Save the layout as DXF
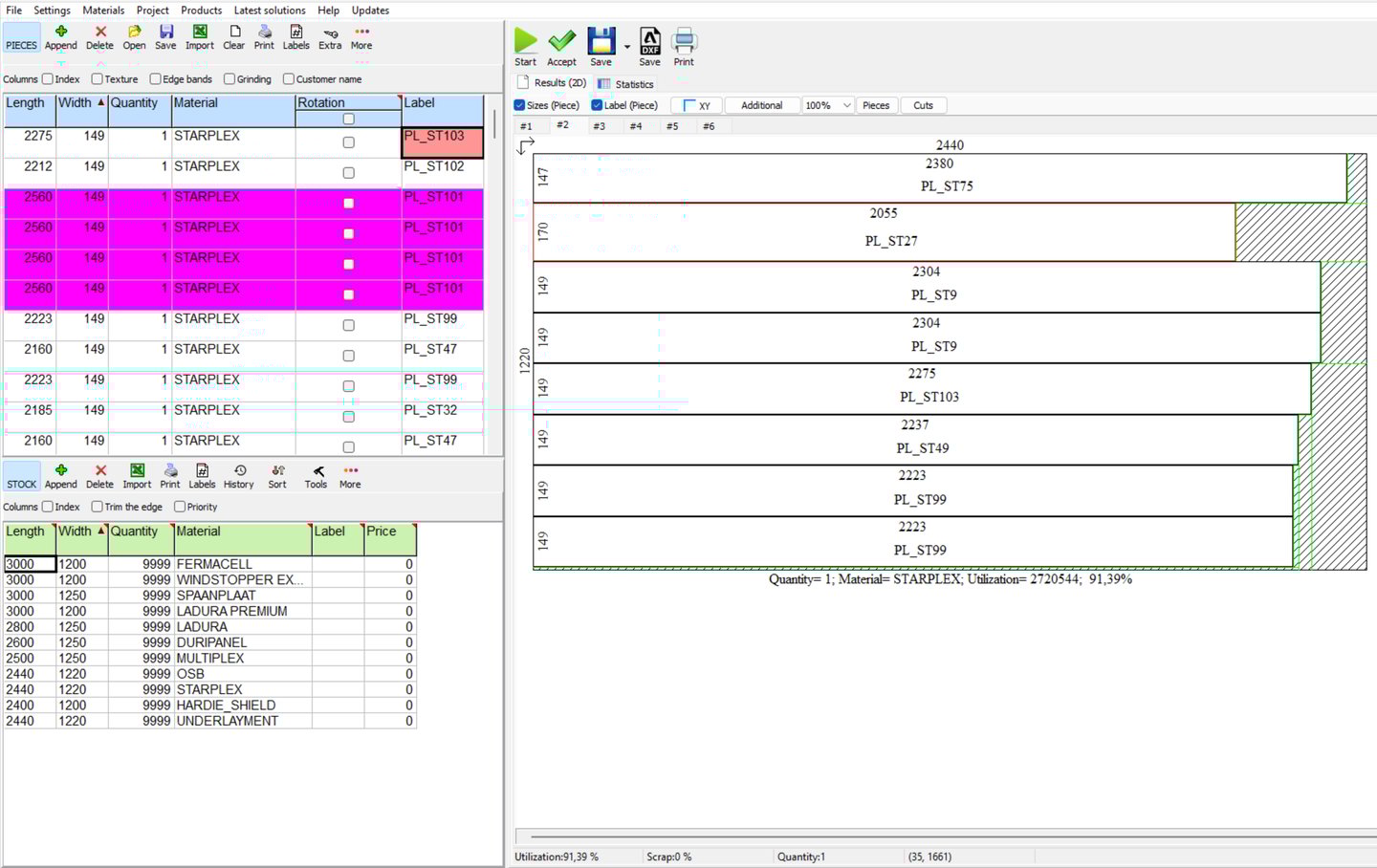The image size is (1377, 868). tap(649, 47)
